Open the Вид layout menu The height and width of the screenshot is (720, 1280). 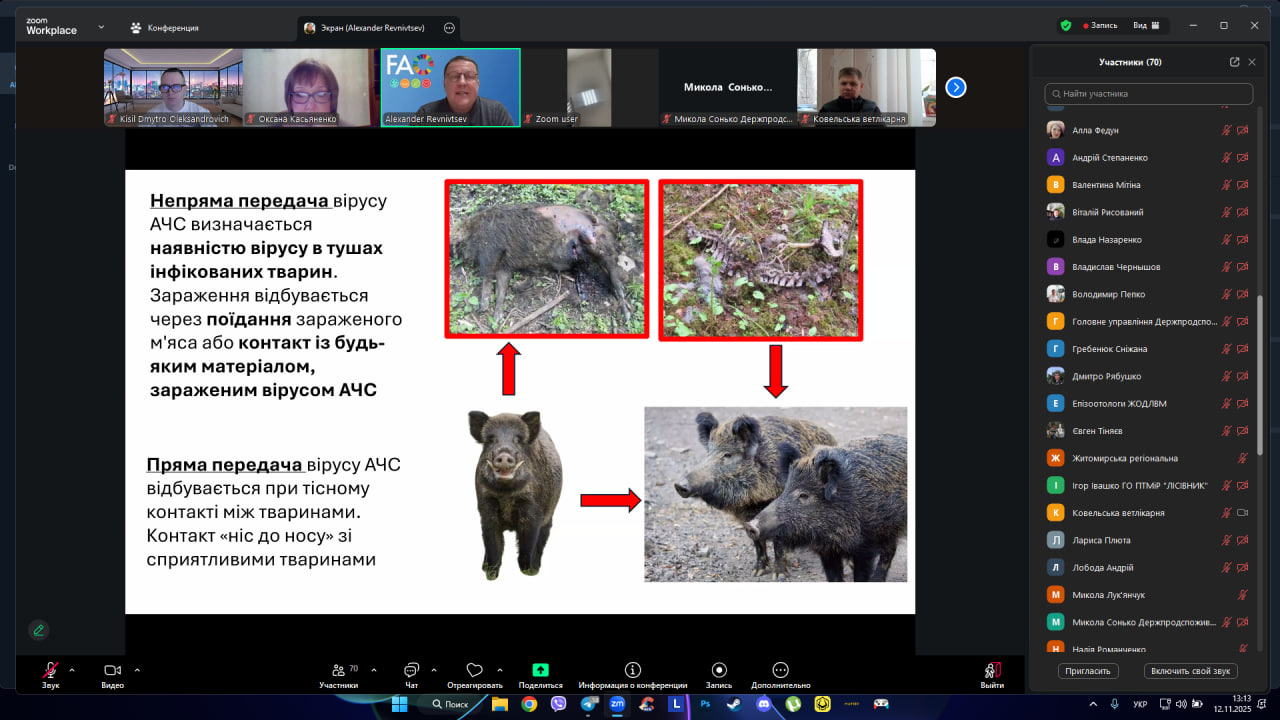pos(1145,26)
